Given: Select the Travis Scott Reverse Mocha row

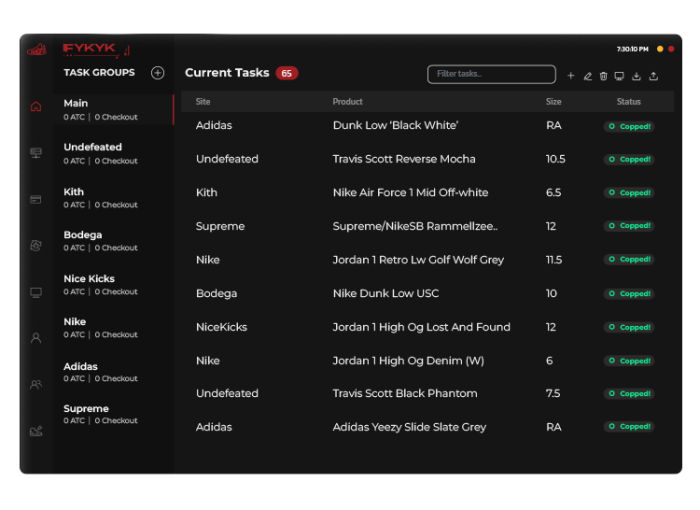Looking at the screenshot, I should pyautogui.click(x=404, y=159).
